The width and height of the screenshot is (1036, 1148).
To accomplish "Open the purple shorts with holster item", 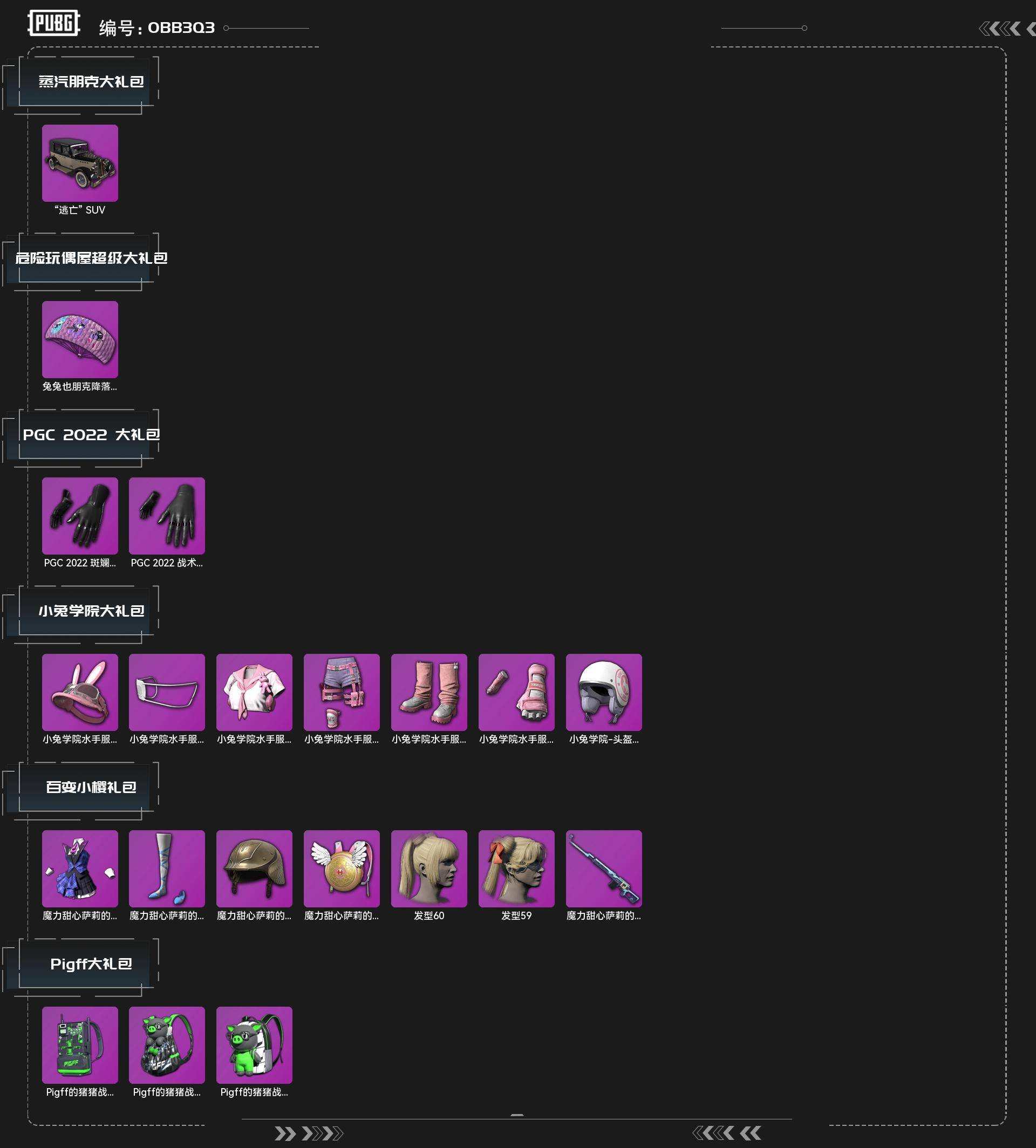I will coord(342,692).
